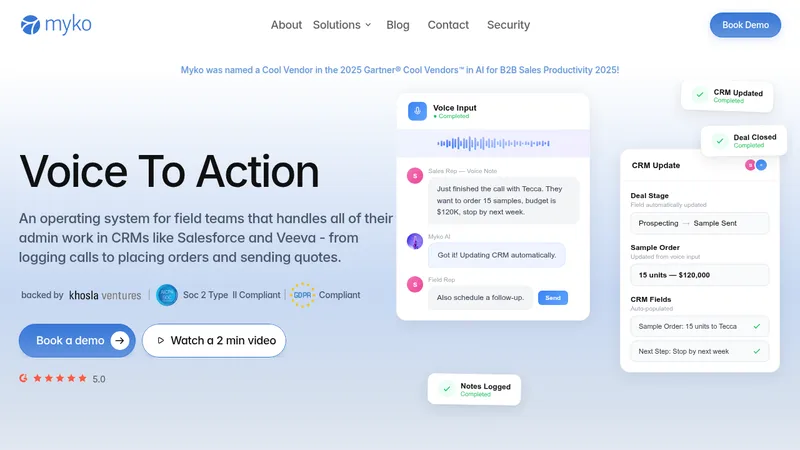Click the Voice Input microphone icon
This screenshot has height=450, width=800.
417,111
